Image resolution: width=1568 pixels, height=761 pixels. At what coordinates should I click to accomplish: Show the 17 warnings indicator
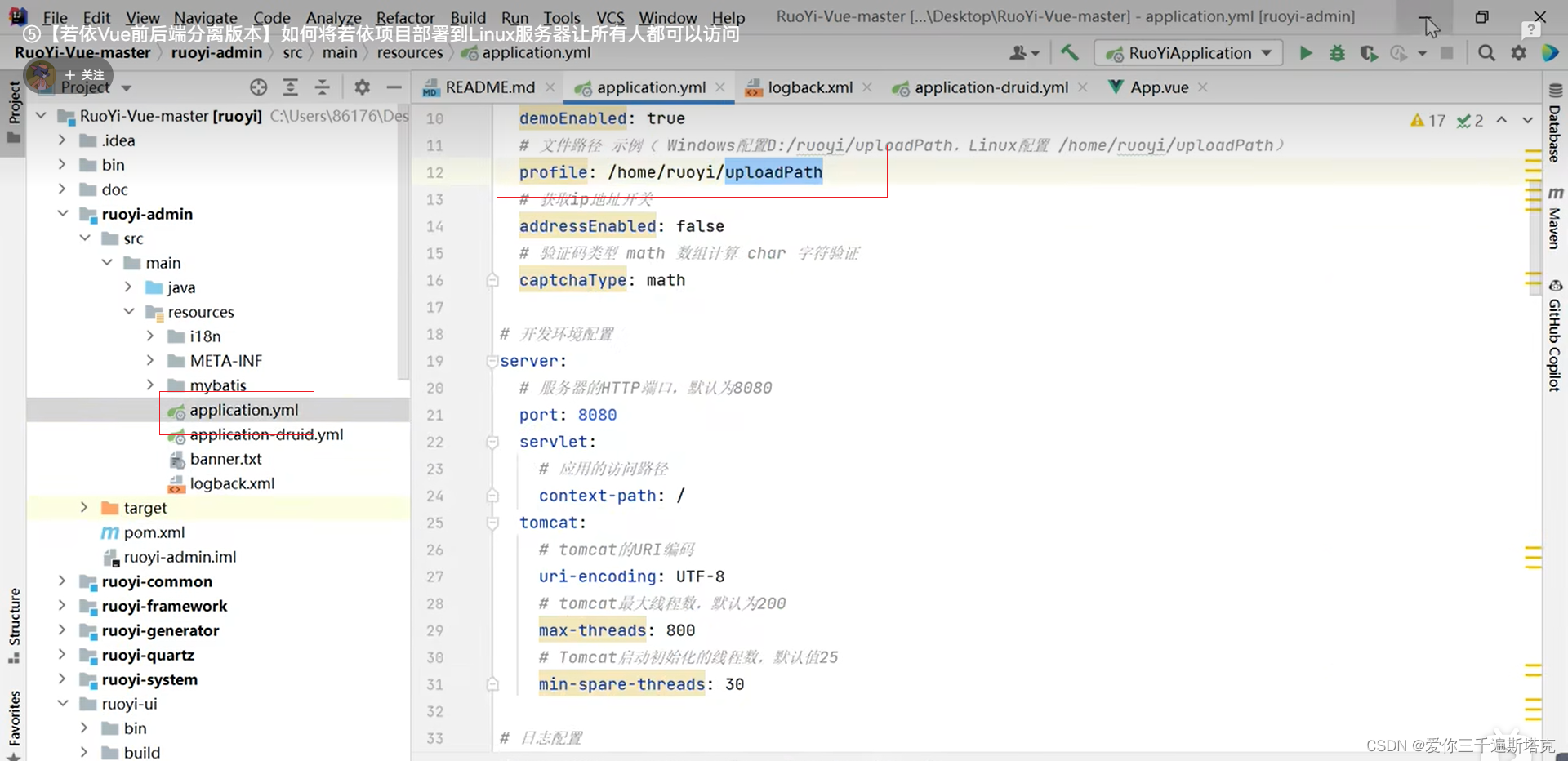tap(1428, 121)
